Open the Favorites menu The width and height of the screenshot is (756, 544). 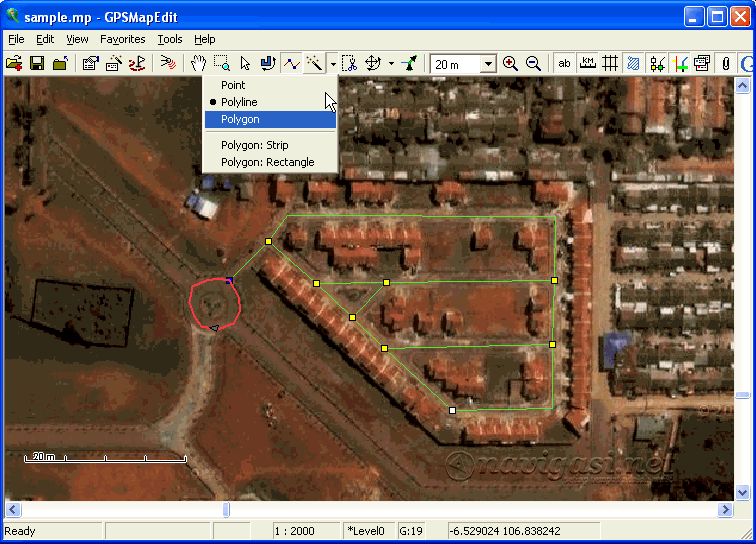(x=122, y=39)
